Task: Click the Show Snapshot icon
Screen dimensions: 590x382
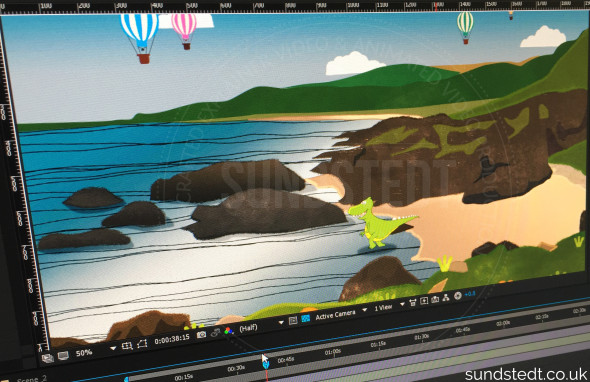Action: pos(215,332)
